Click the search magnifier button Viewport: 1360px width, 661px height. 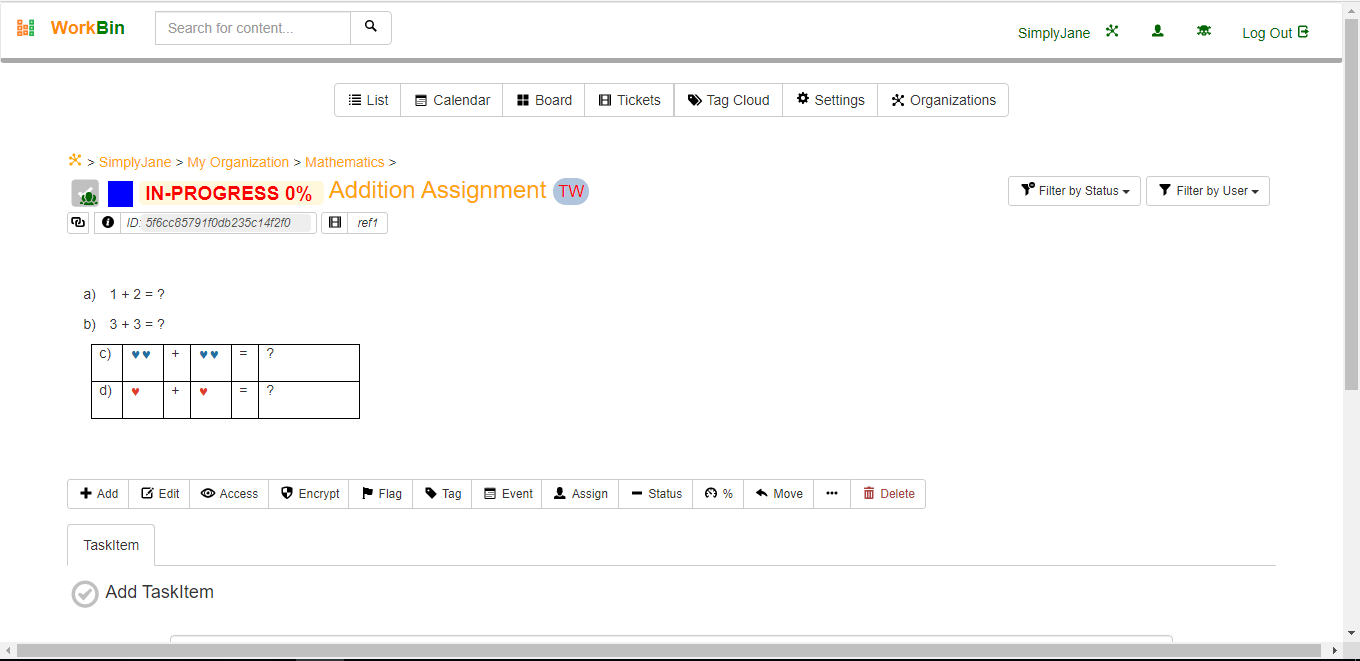pyautogui.click(x=371, y=28)
